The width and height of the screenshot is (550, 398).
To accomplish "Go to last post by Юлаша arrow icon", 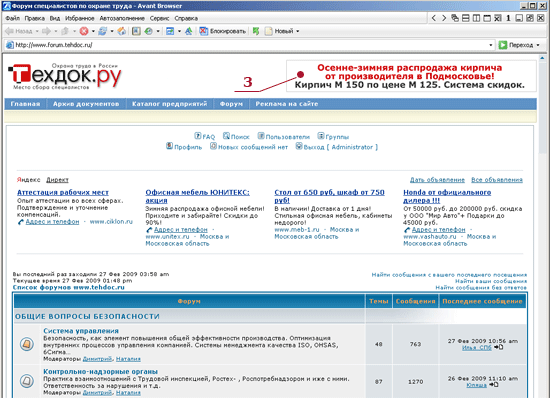I will pos(494,385).
